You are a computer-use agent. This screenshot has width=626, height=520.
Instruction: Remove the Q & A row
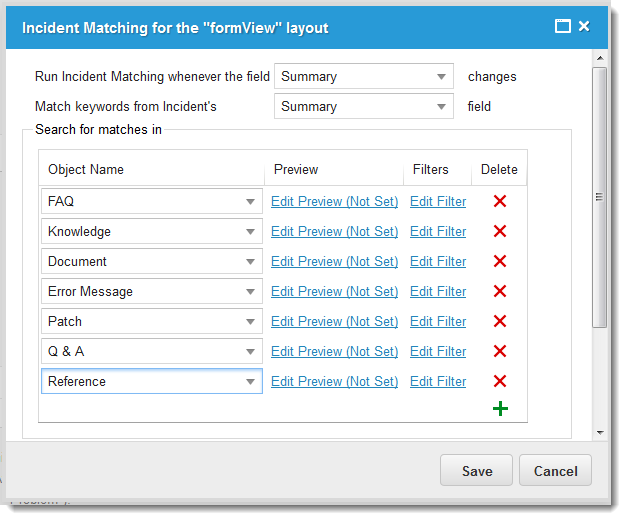(x=500, y=351)
